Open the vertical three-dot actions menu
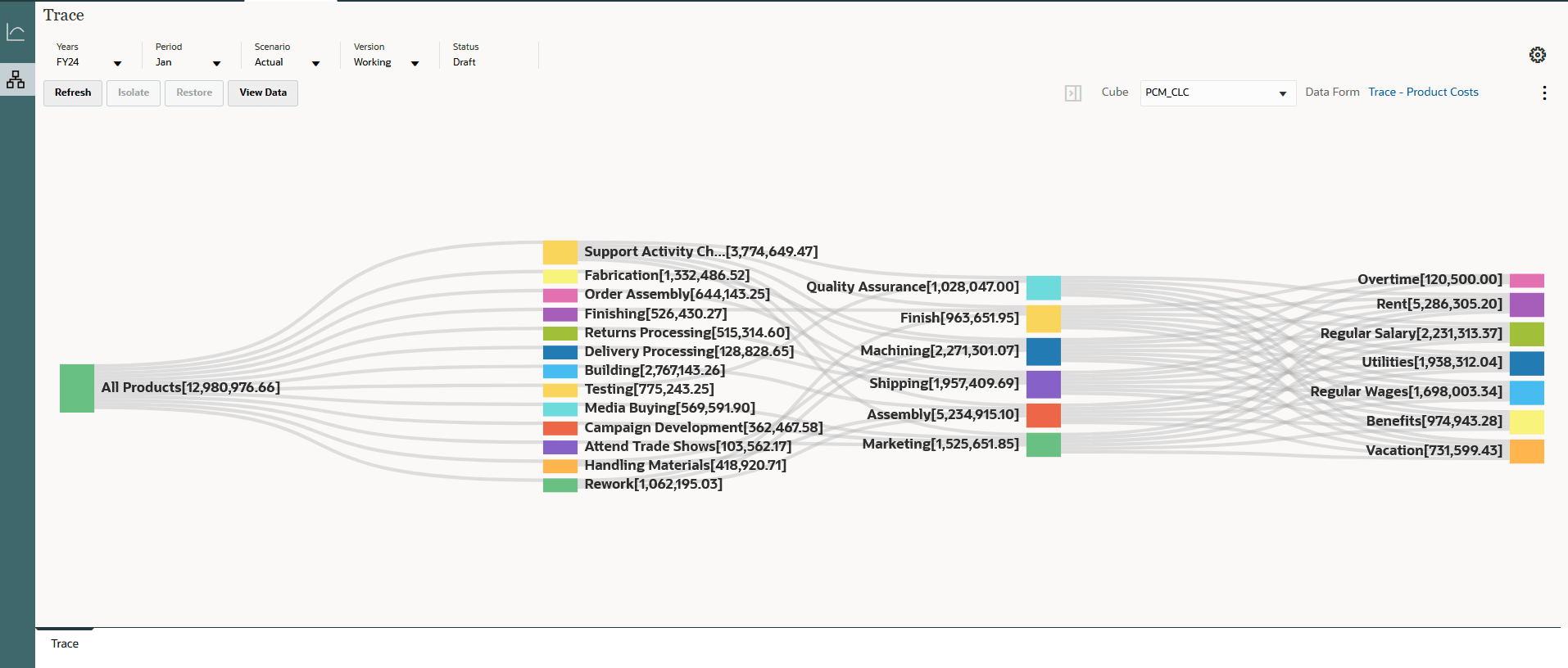1568x668 pixels. pos(1544,93)
